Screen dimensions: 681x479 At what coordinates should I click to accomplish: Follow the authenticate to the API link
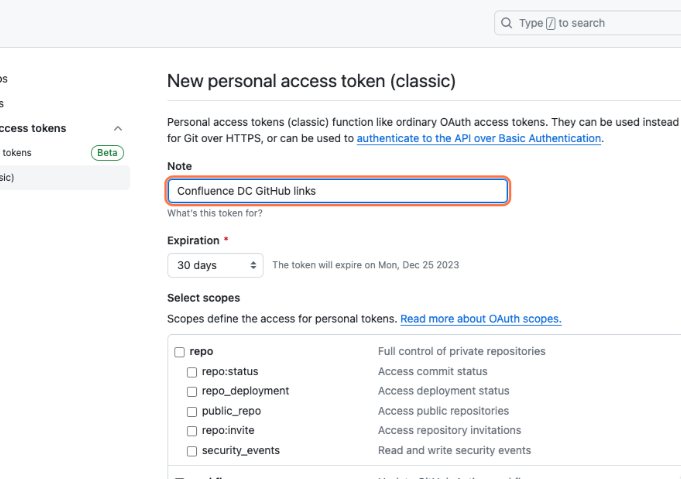(x=479, y=139)
